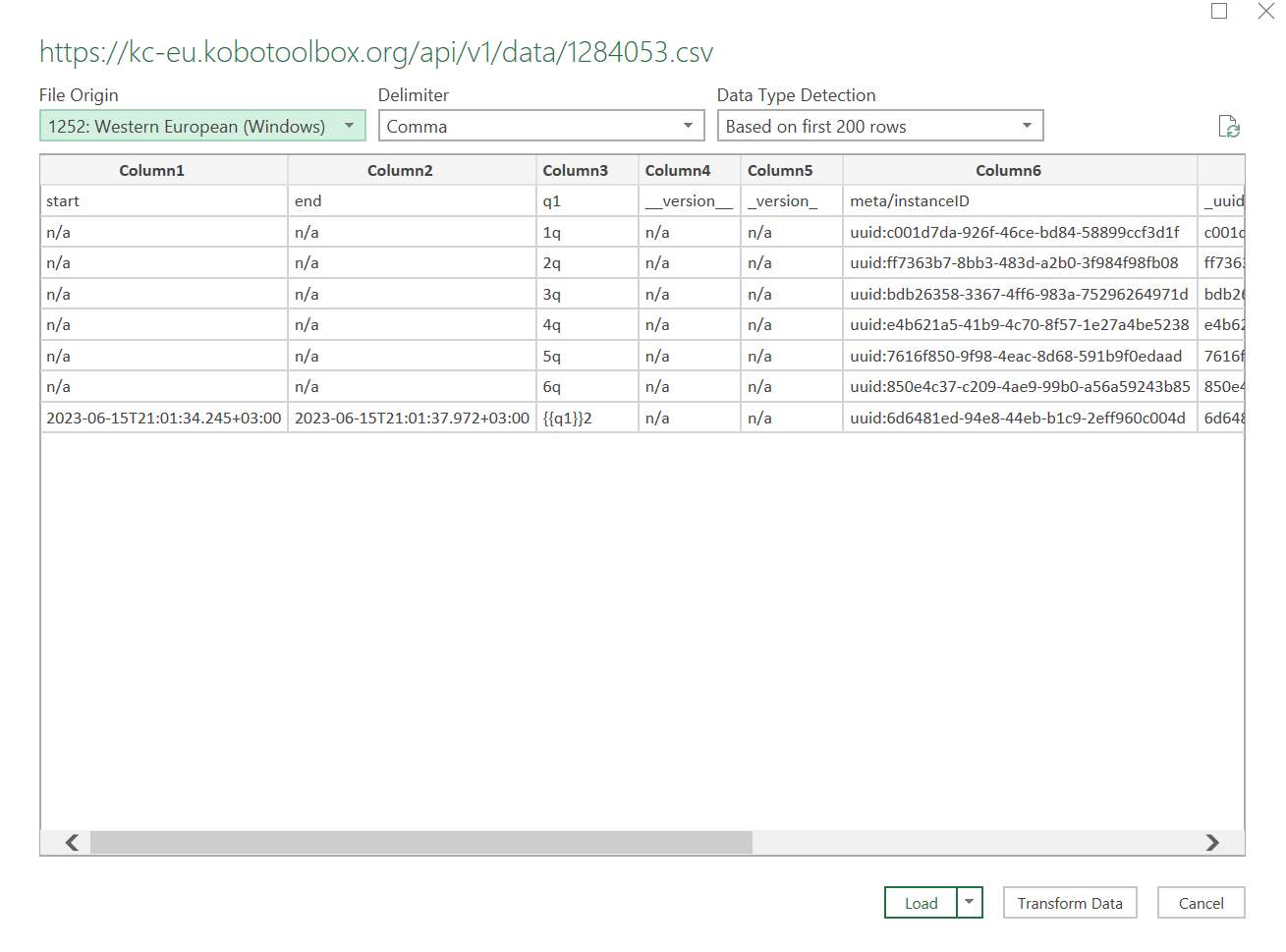This screenshot has height=952, width=1286.
Task: Open the File Origin dropdown
Action: point(349,126)
